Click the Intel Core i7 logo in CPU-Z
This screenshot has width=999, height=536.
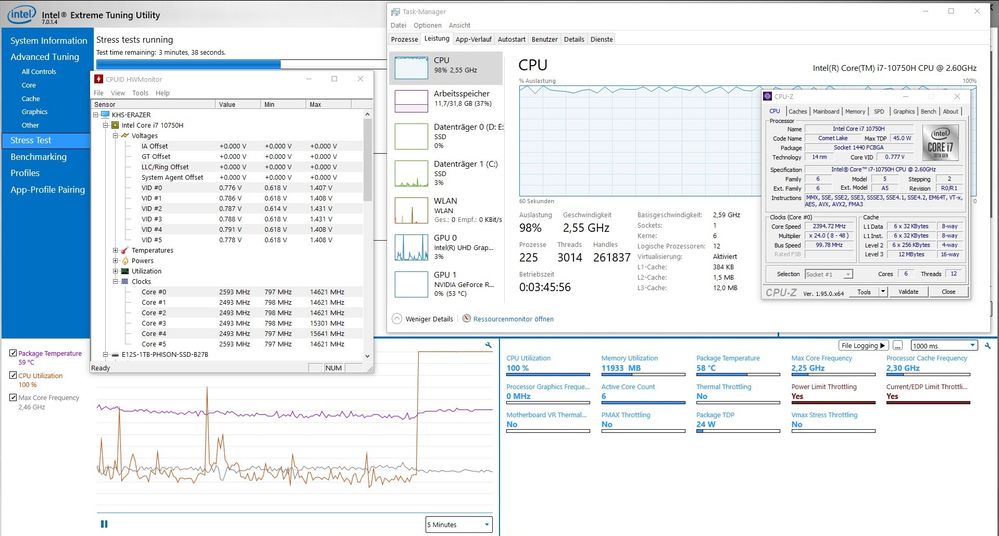coord(940,139)
